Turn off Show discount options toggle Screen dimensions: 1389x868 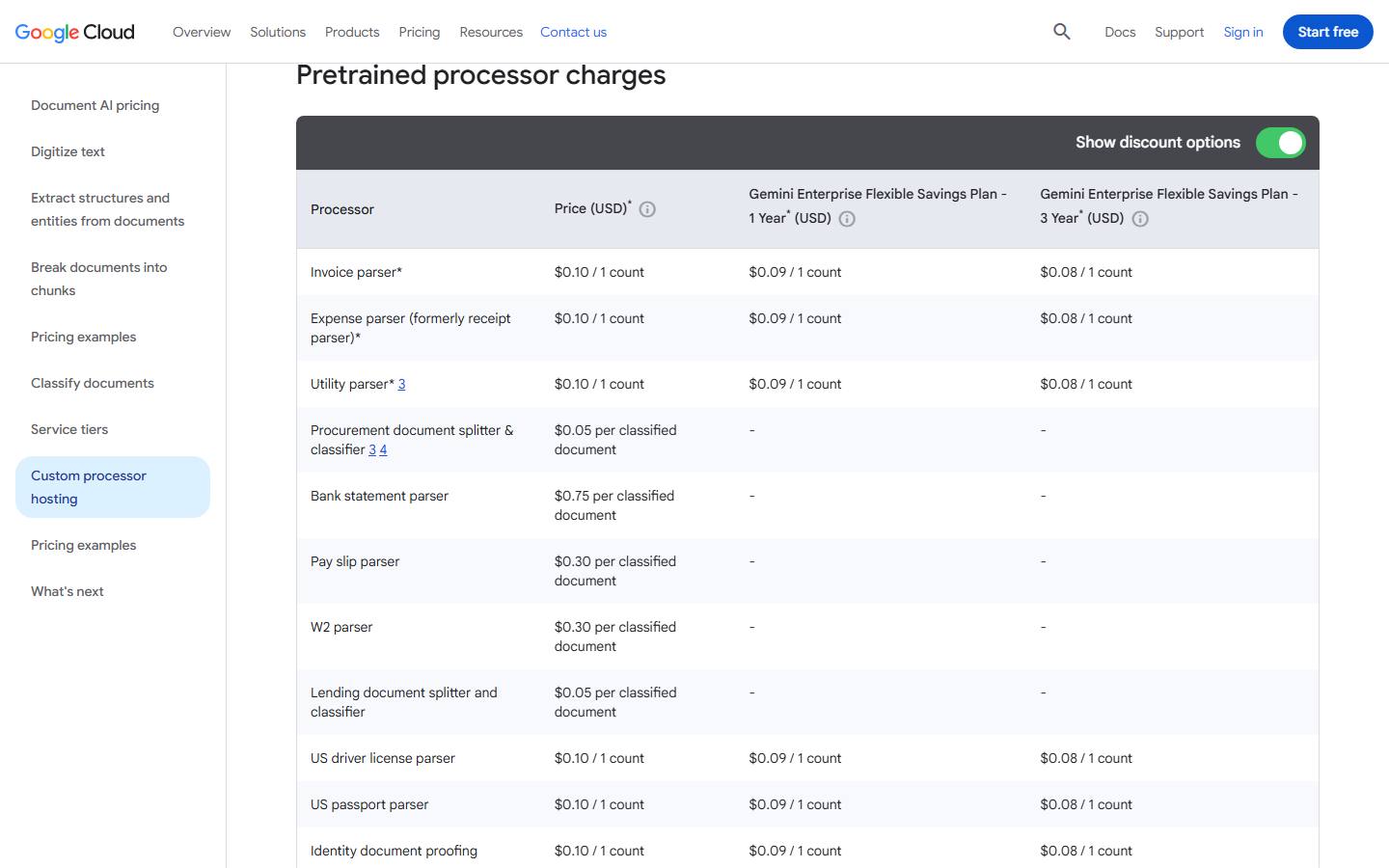point(1280,143)
